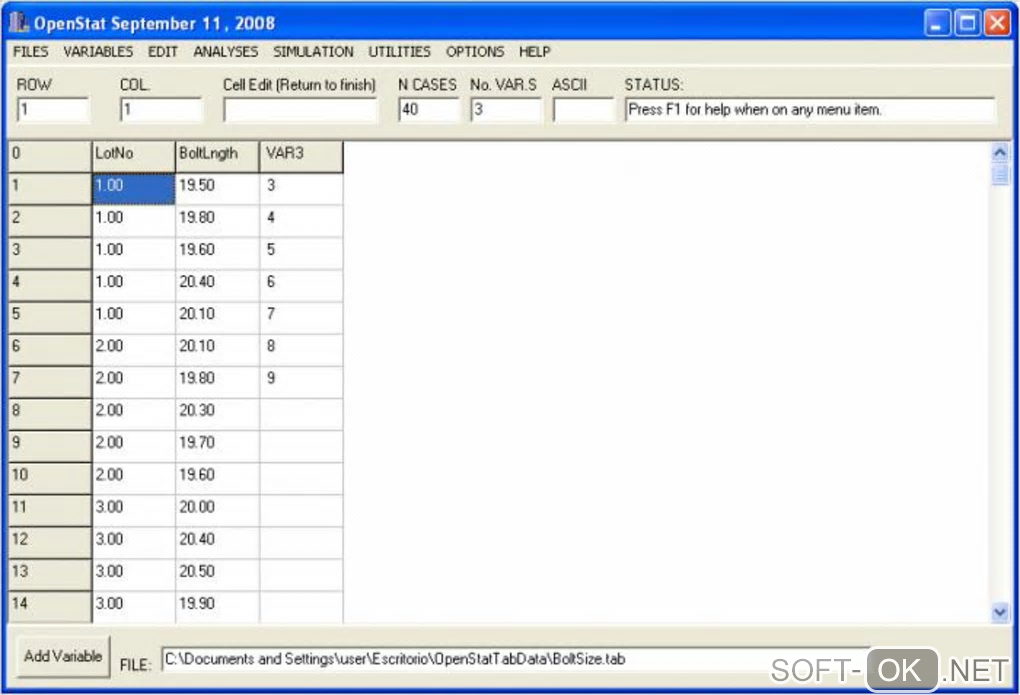Click VAR3 cell with value 4
Viewport: 1020px width, 695px height.
pyautogui.click(x=301, y=221)
